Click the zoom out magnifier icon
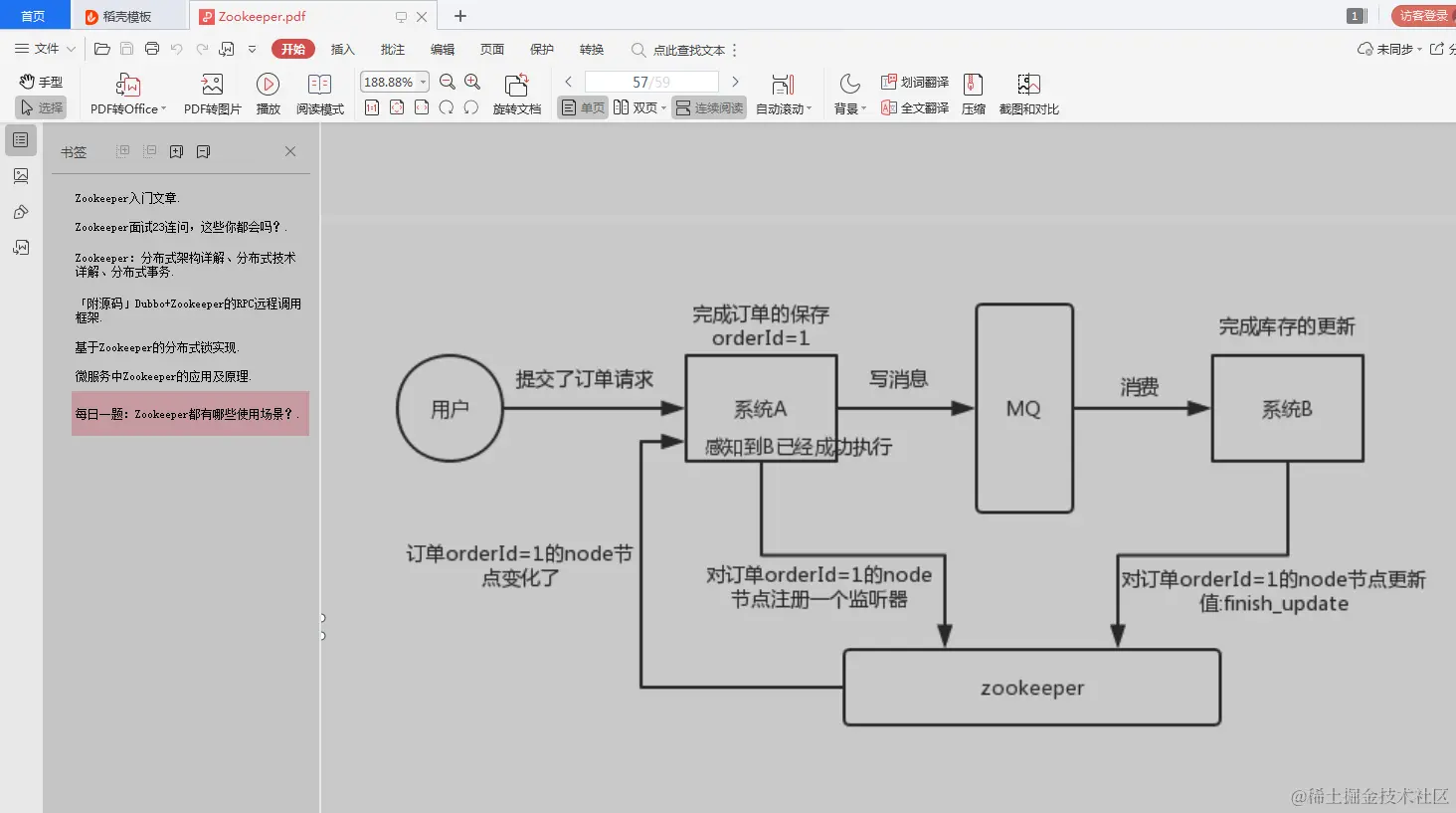This screenshot has width=1456, height=813. click(447, 82)
